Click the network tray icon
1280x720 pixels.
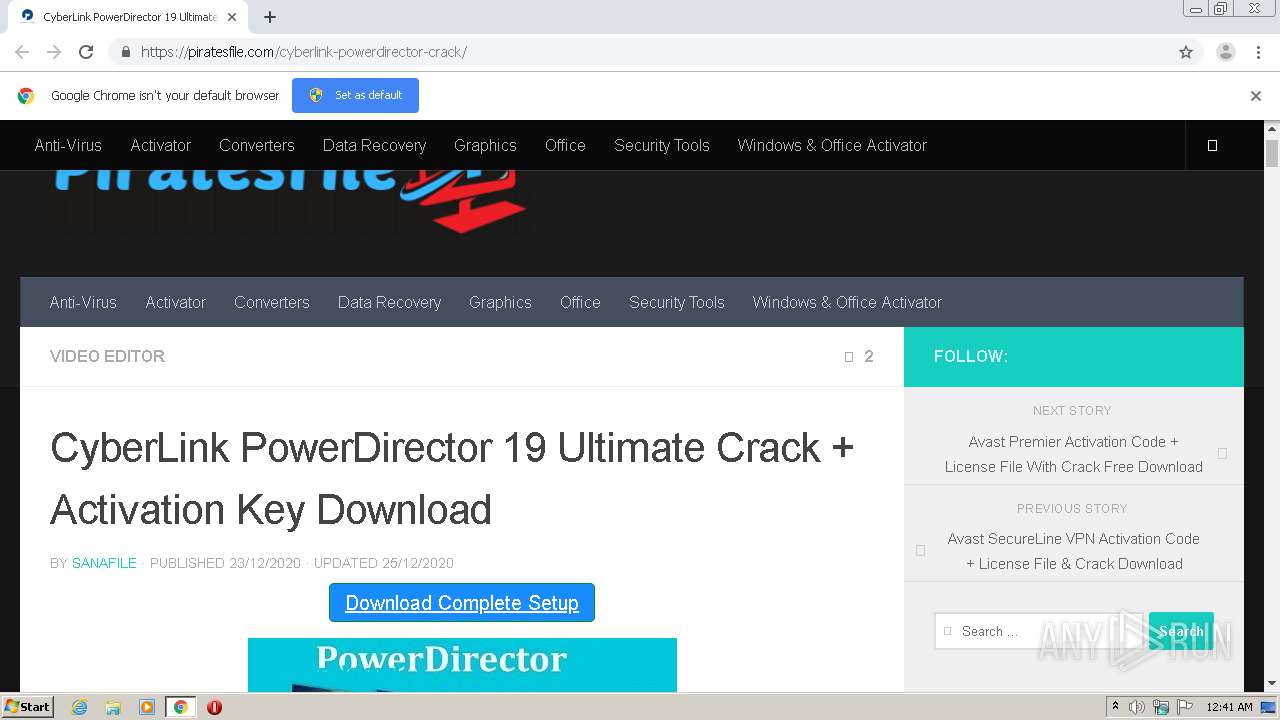1161,707
